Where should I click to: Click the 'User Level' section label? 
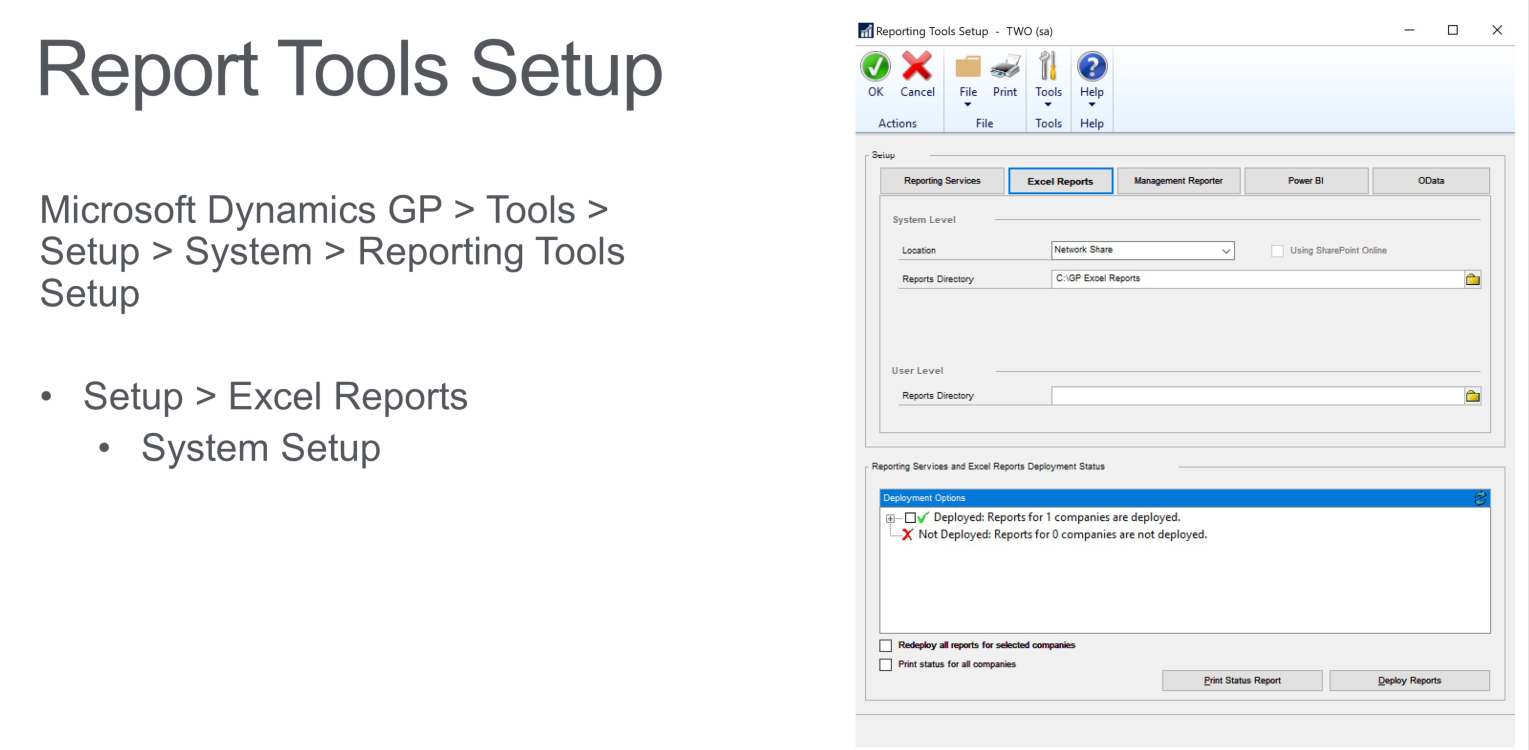tap(917, 371)
